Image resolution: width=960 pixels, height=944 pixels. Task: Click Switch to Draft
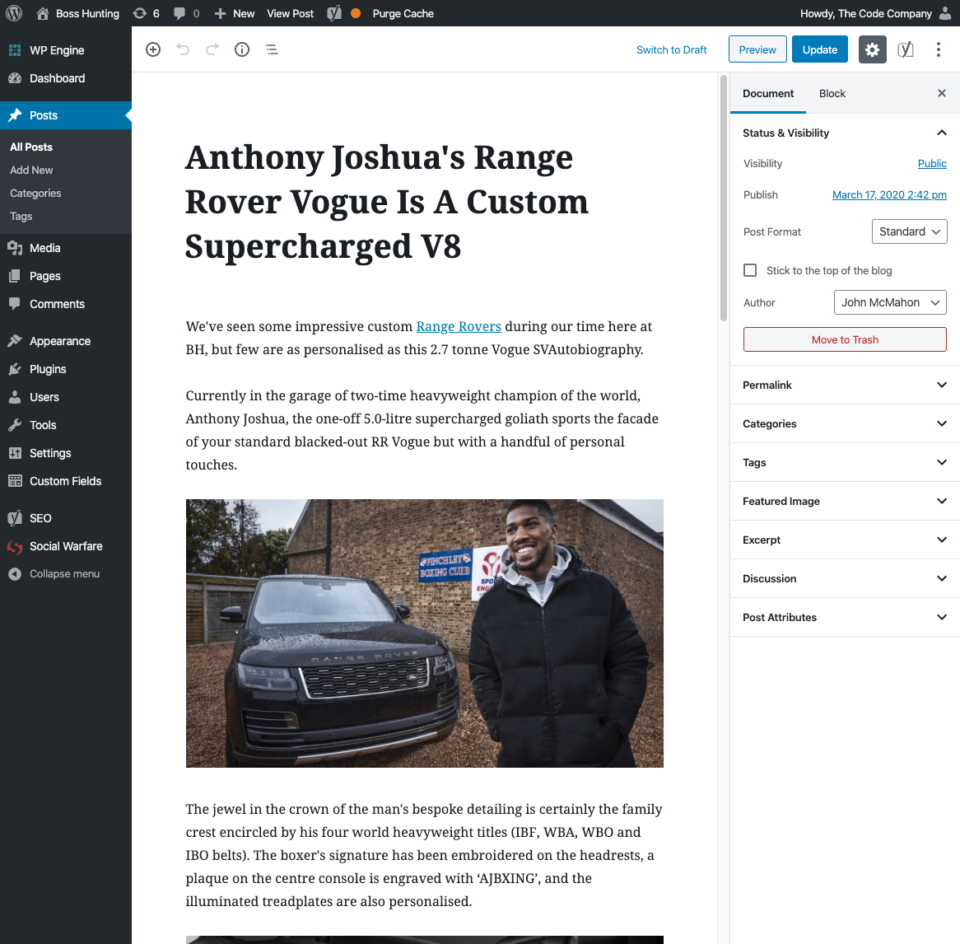pyautogui.click(x=671, y=50)
